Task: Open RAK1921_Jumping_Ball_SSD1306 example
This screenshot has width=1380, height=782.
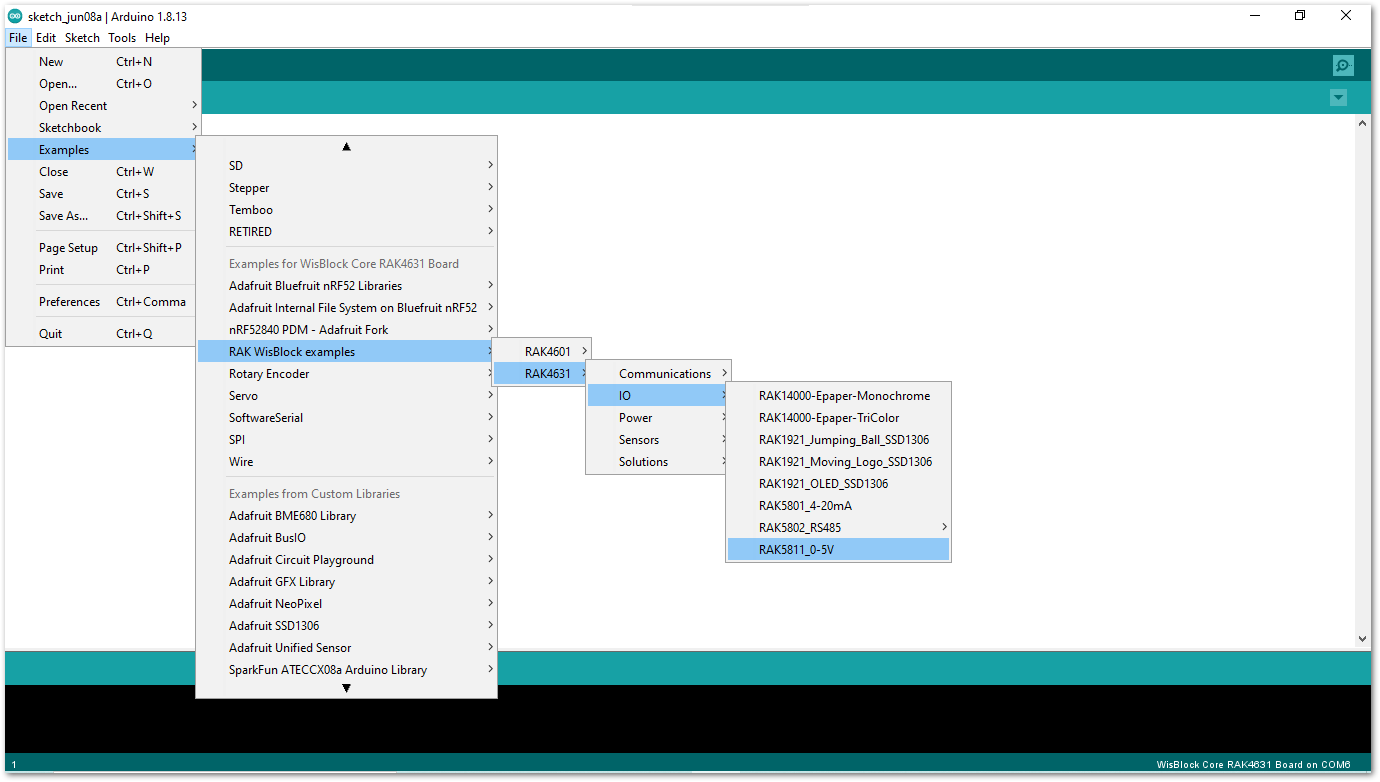Action: pos(838,440)
